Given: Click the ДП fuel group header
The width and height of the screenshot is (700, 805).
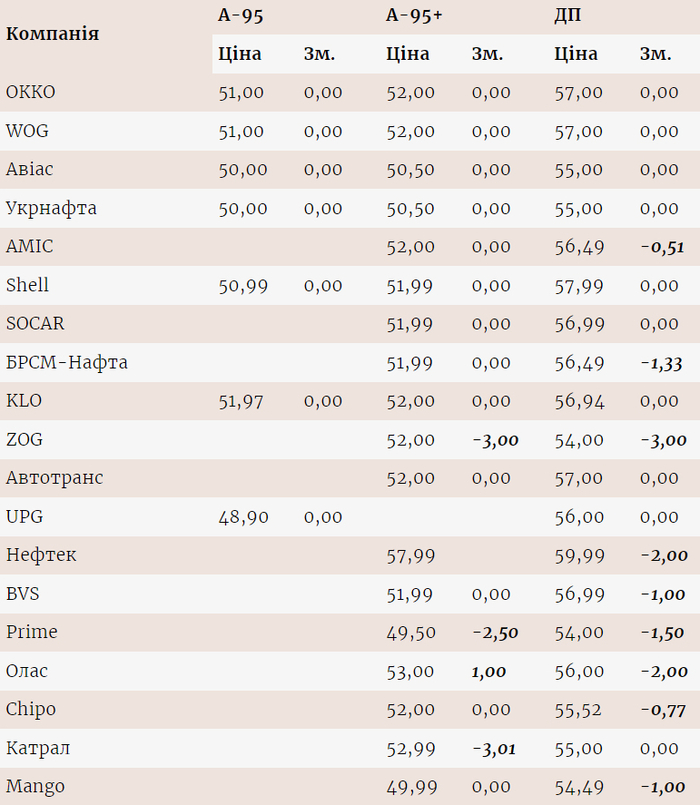Looking at the screenshot, I should pos(567,15).
